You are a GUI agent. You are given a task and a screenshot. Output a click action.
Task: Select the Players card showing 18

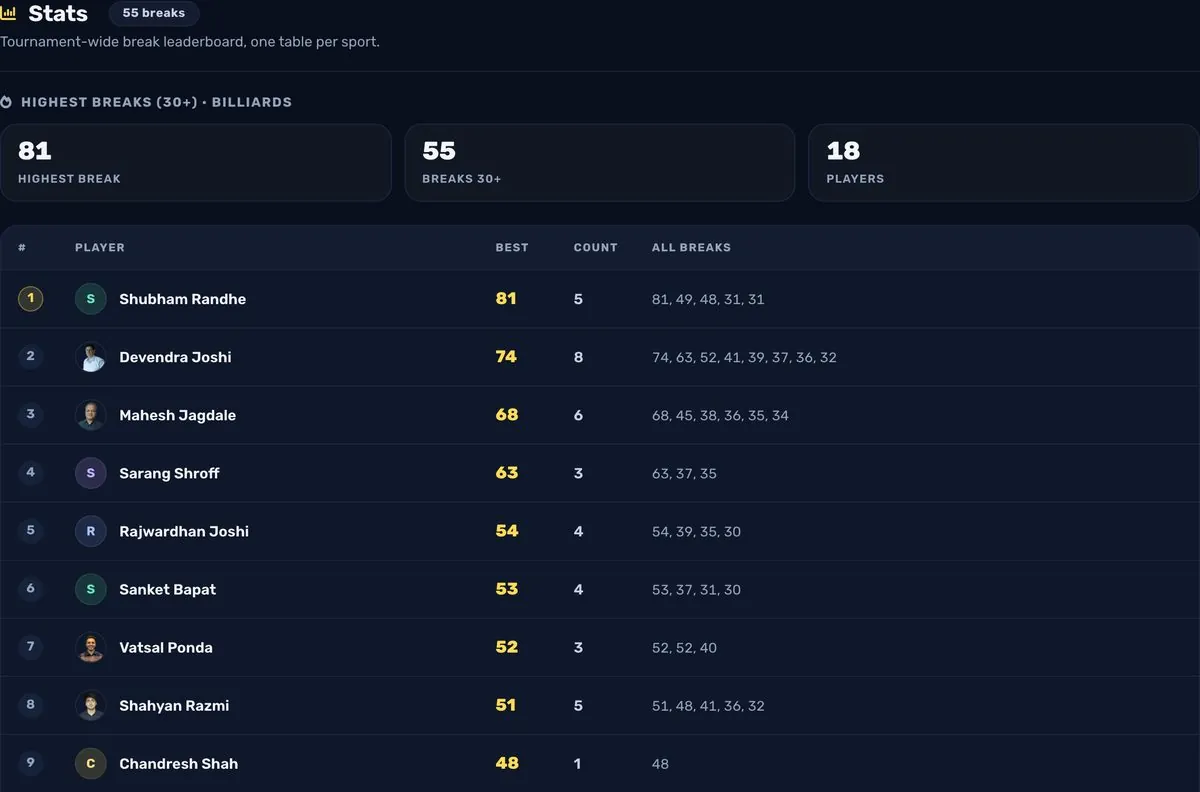click(1003, 163)
